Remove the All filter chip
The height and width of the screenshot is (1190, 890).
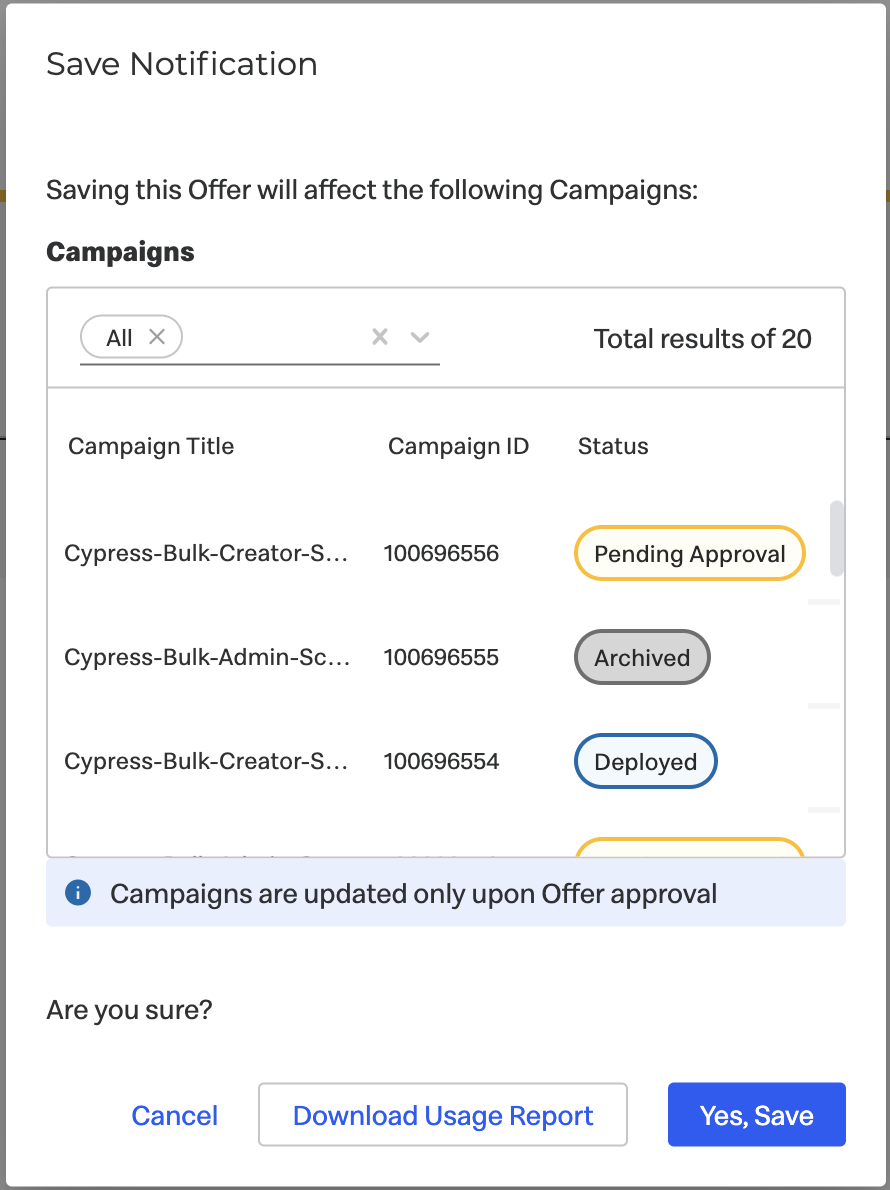(157, 336)
